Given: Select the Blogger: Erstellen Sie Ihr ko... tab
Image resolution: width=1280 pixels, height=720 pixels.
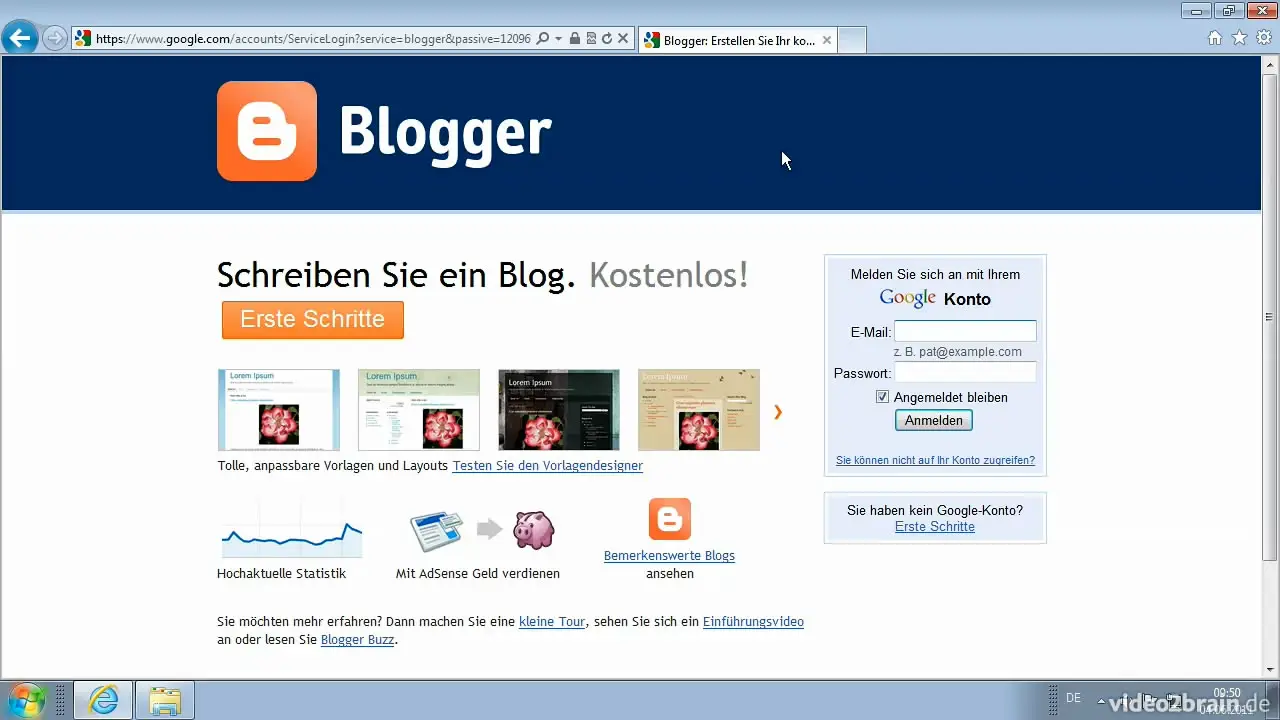Looking at the screenshot, I should click(x=737, y=41).
